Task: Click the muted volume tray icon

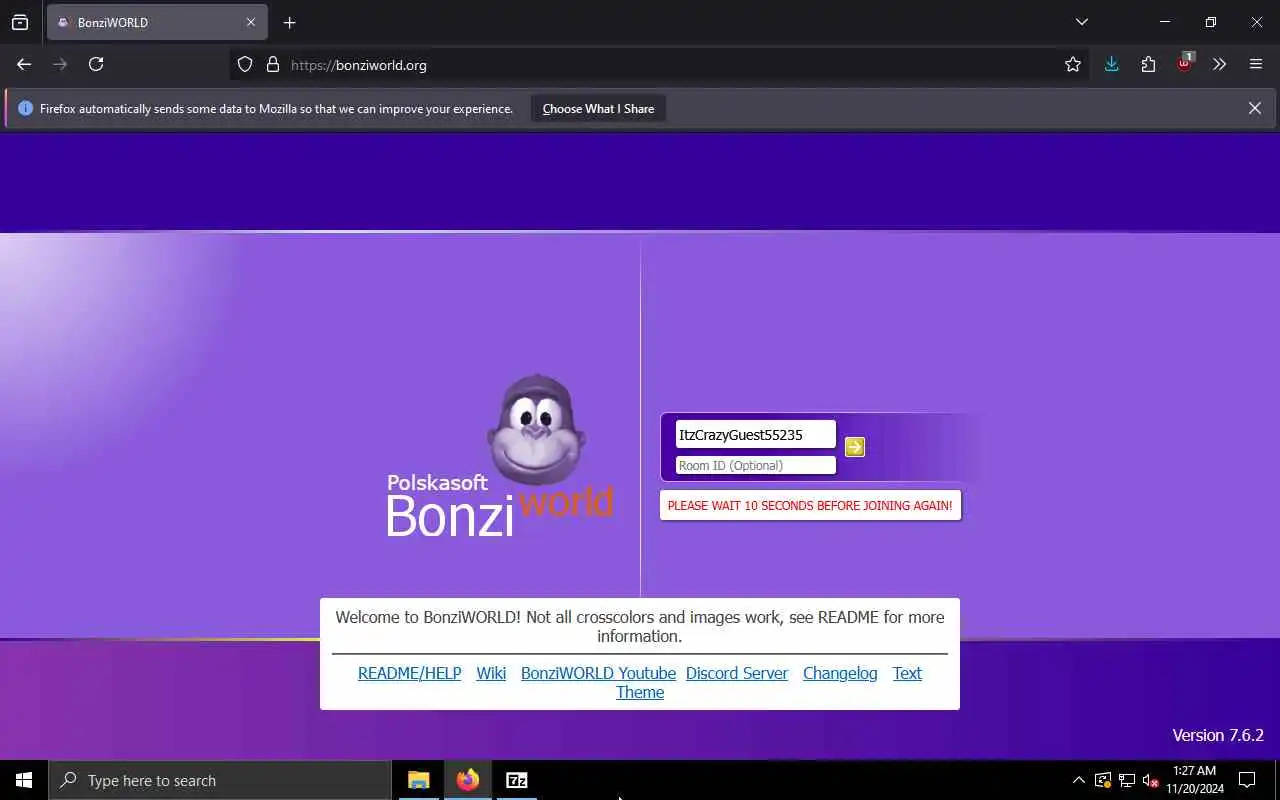Action: 1150,780
